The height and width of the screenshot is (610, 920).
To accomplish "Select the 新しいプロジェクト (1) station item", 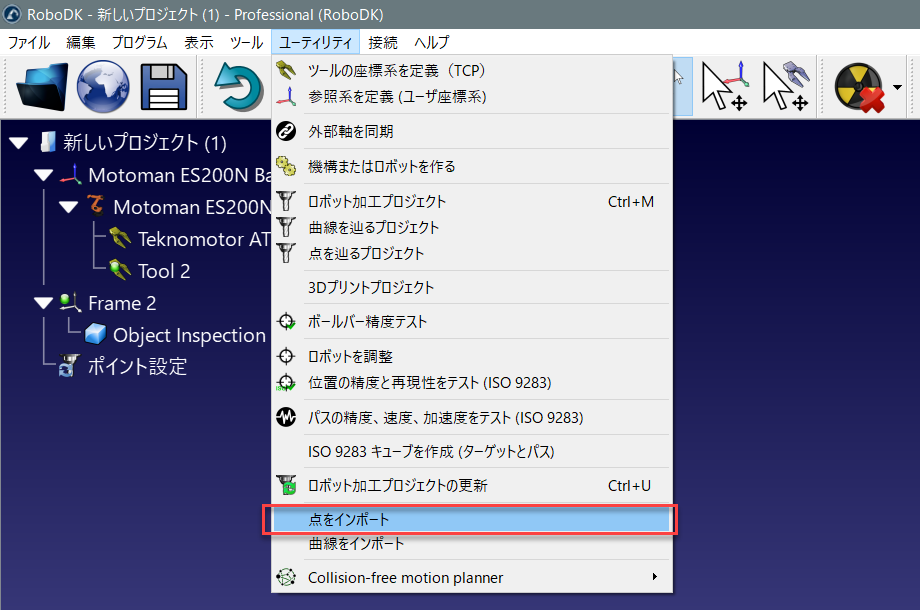I will pos(133,143).
